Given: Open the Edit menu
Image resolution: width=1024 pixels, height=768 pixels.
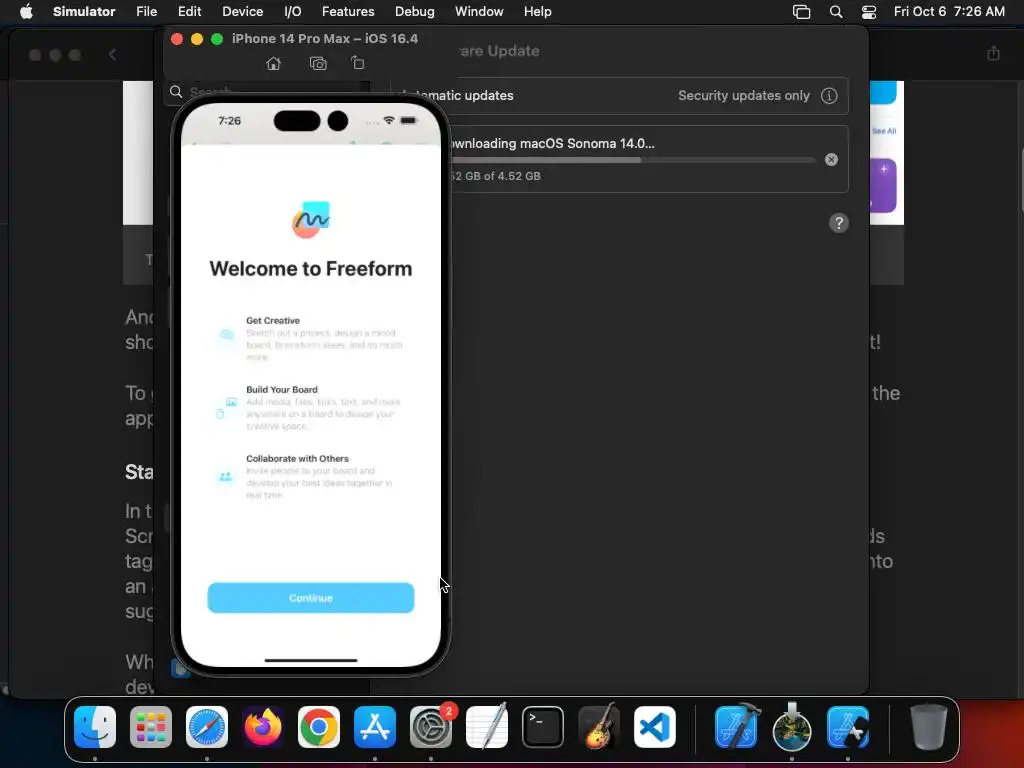Looking at the screenshot, I should tap(189, 11).
